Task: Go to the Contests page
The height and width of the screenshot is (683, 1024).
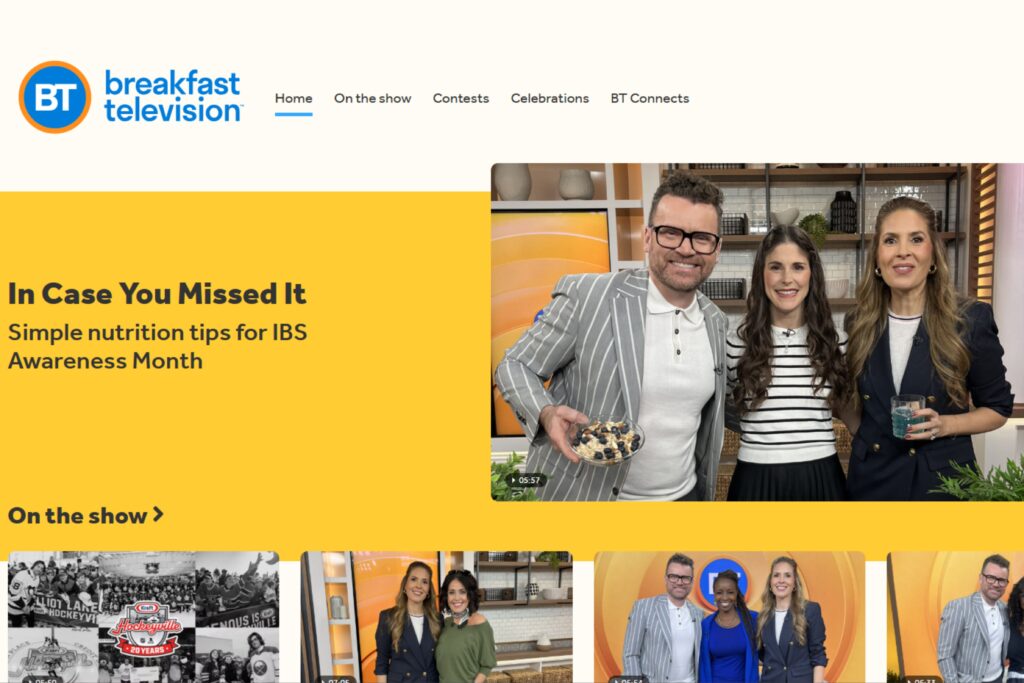Action: (x=460, y=98)
